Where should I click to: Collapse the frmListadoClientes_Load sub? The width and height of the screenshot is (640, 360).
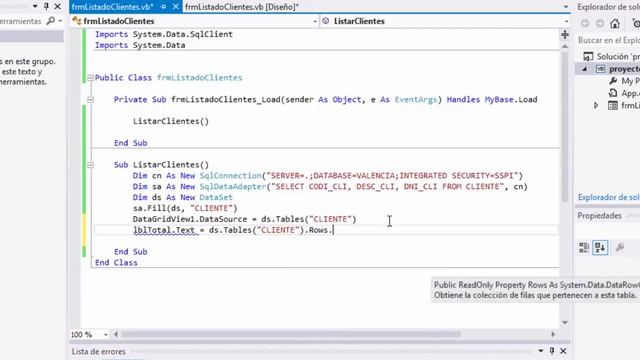coord(90,100)
